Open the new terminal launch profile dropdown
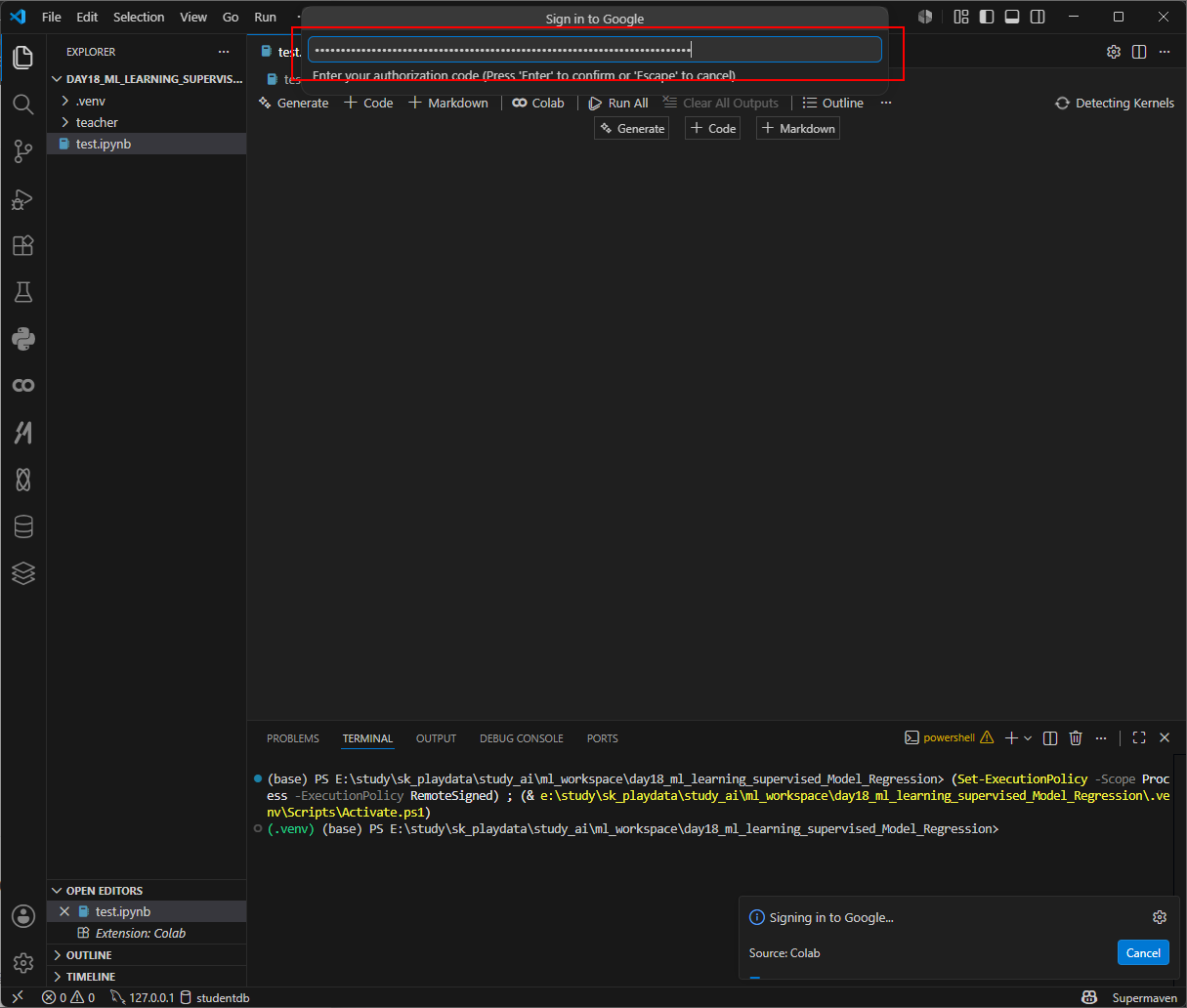 tap(1028, 738)
